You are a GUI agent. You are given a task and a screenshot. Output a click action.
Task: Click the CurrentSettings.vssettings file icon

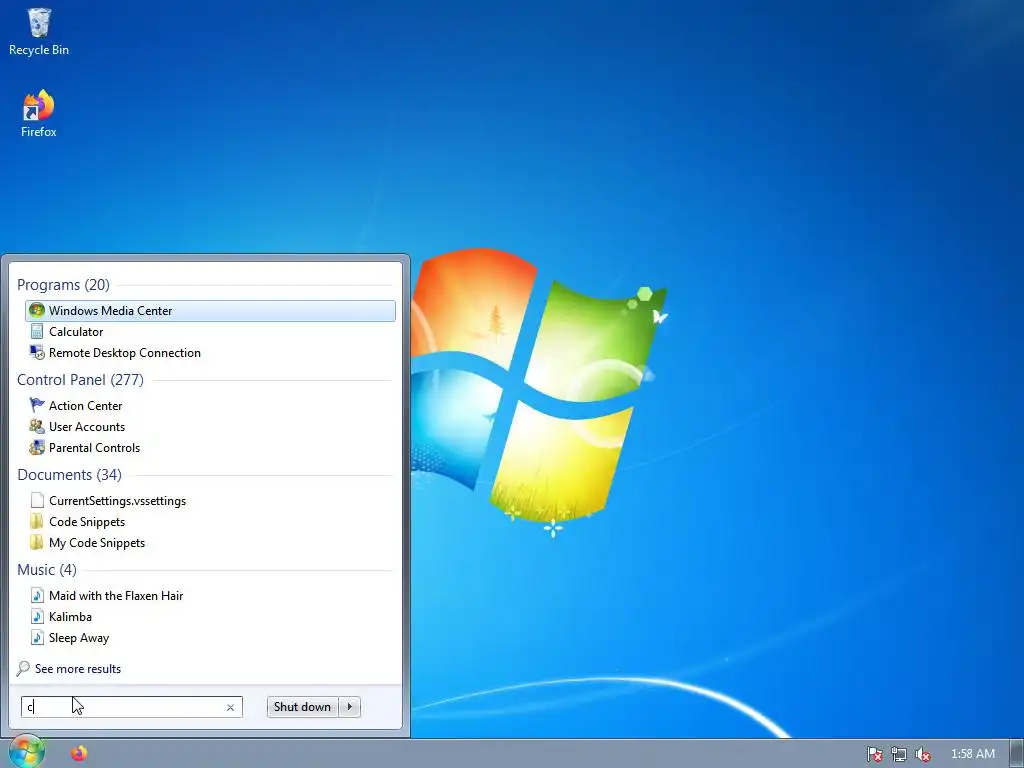click(x=37, y=500)
